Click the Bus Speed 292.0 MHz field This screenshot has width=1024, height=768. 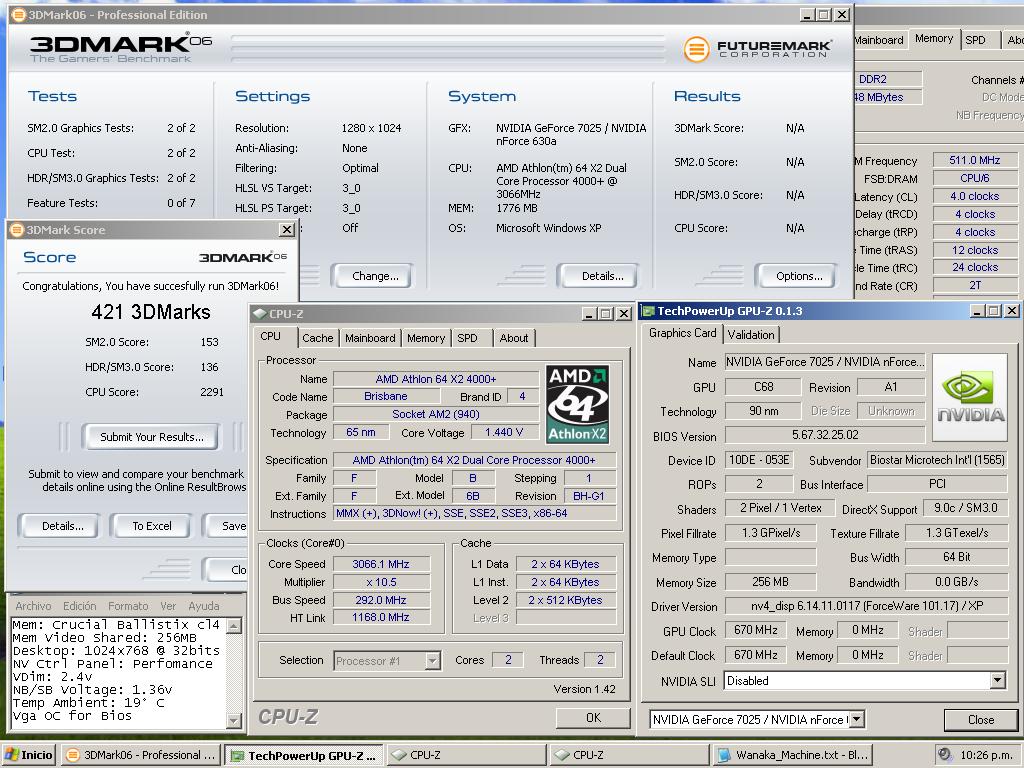tap(381, 600)
